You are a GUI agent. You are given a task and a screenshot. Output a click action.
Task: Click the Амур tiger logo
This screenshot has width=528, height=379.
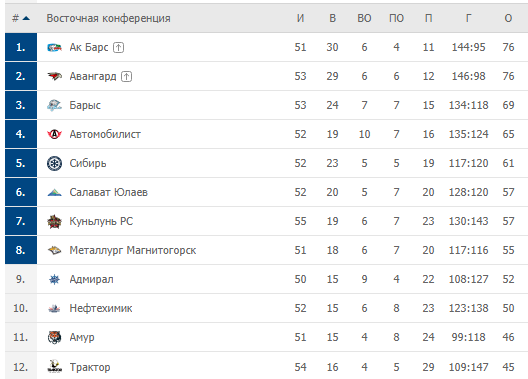tap(54, 337)
